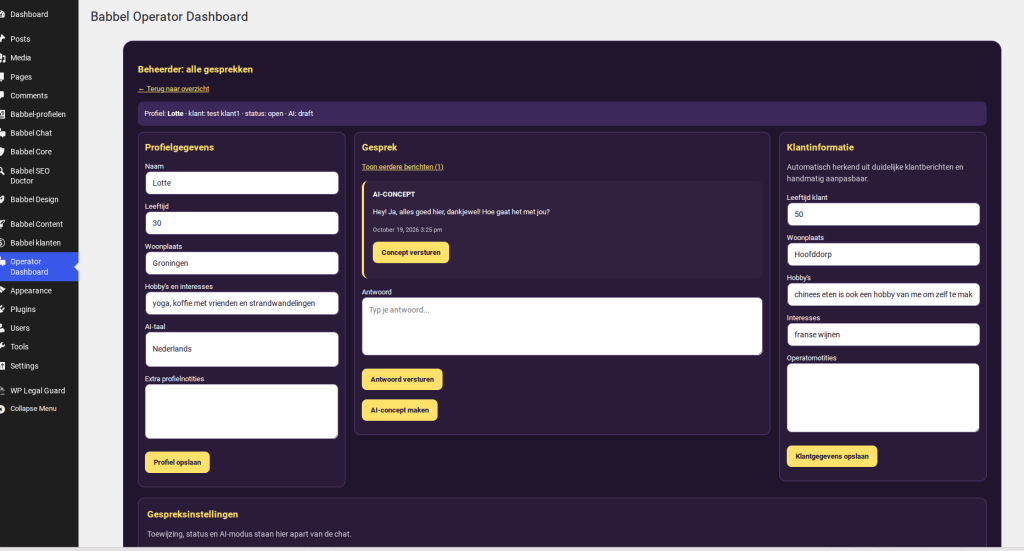Image resolution: width=1024 pixels, height=551 pixels.
Task: Click the Dashboard sidebar icon
Action: coord(3,14)
